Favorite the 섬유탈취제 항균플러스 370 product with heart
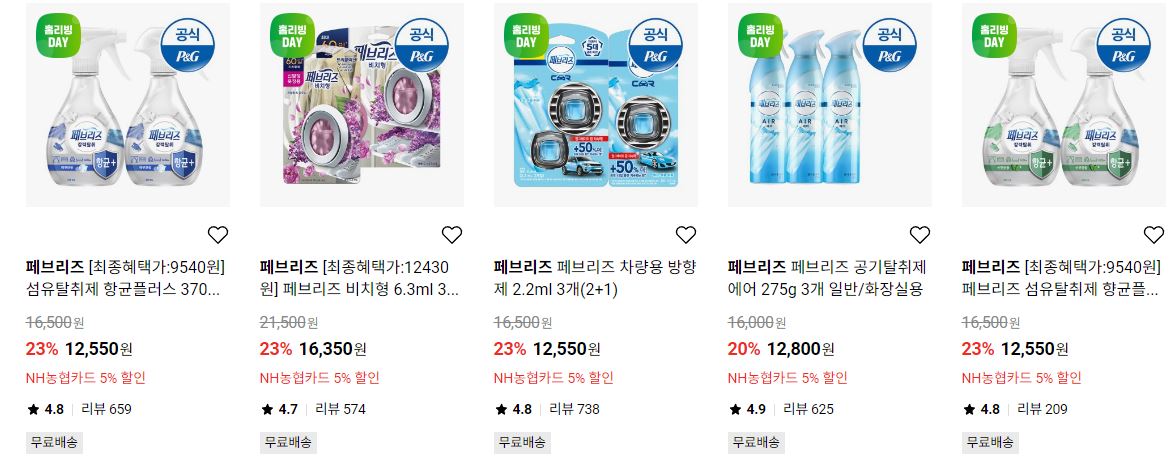The width and height of the screenshot is (1174, 473). coord(218,235)
